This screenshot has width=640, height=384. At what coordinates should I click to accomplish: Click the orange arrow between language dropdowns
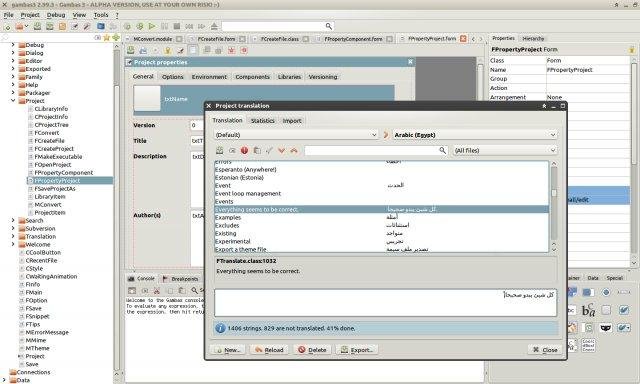pos(385,135)
